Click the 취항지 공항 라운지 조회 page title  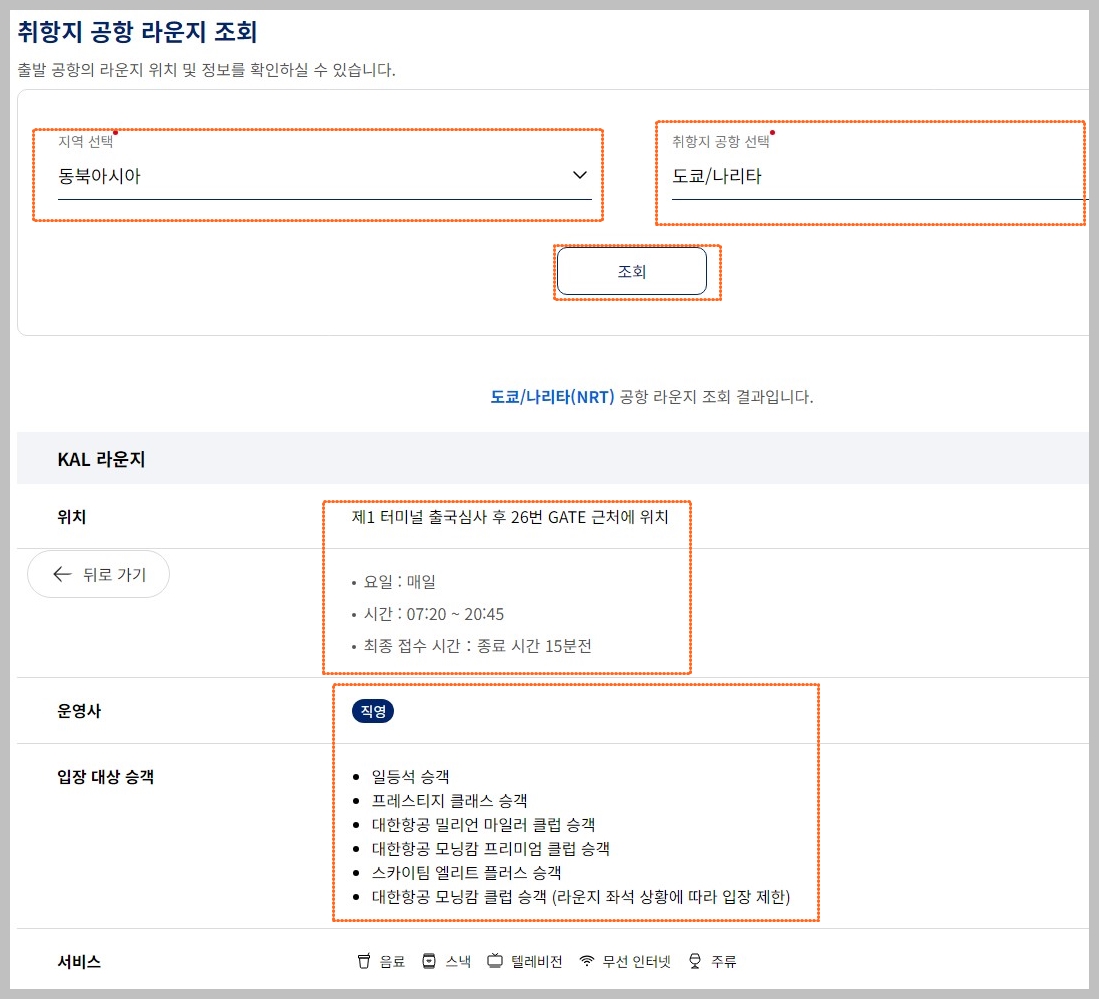(x=137, y=32)
